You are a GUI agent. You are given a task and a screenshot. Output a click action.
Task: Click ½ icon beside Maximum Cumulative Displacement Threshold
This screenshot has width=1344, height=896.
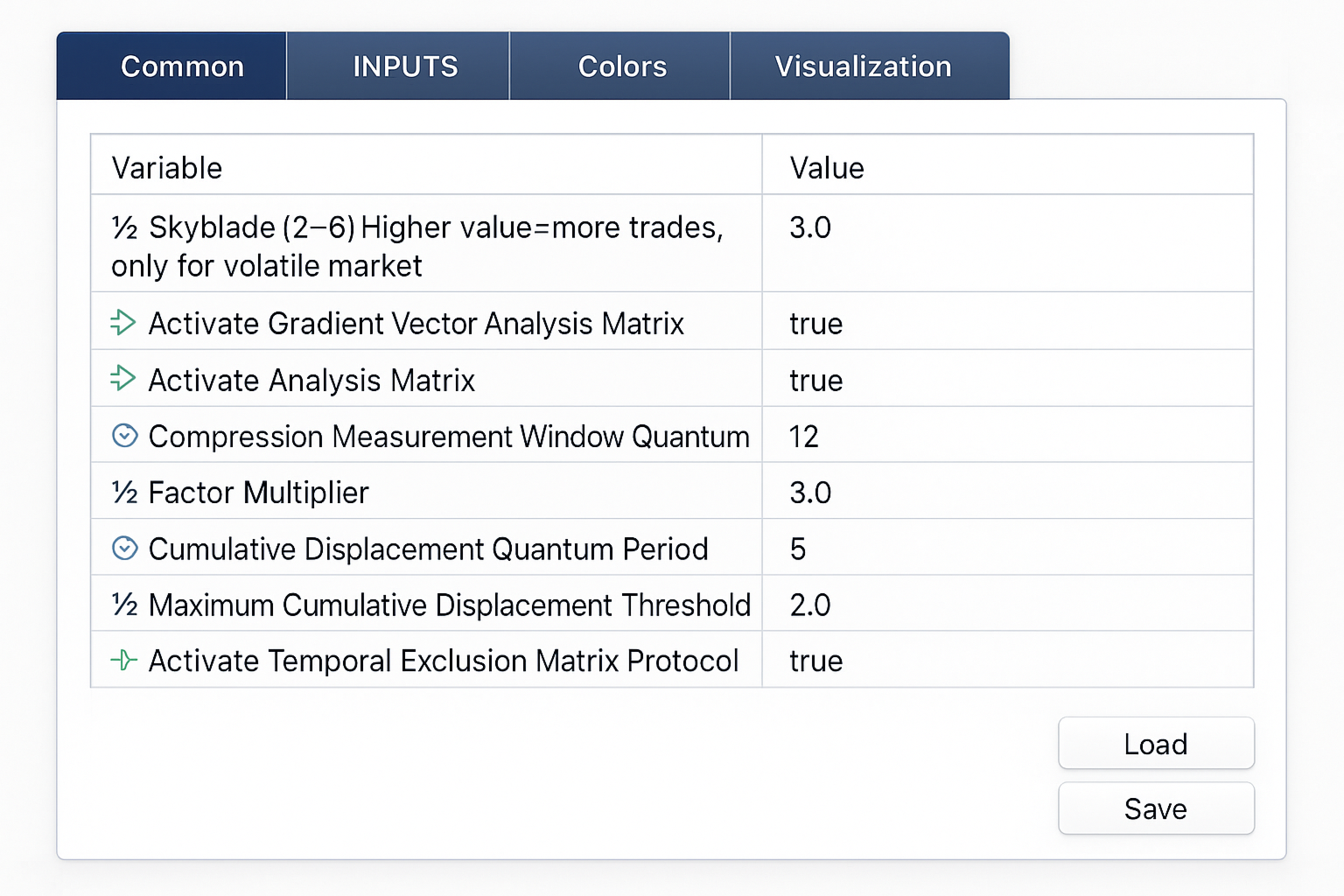click(x=124, y=605)
